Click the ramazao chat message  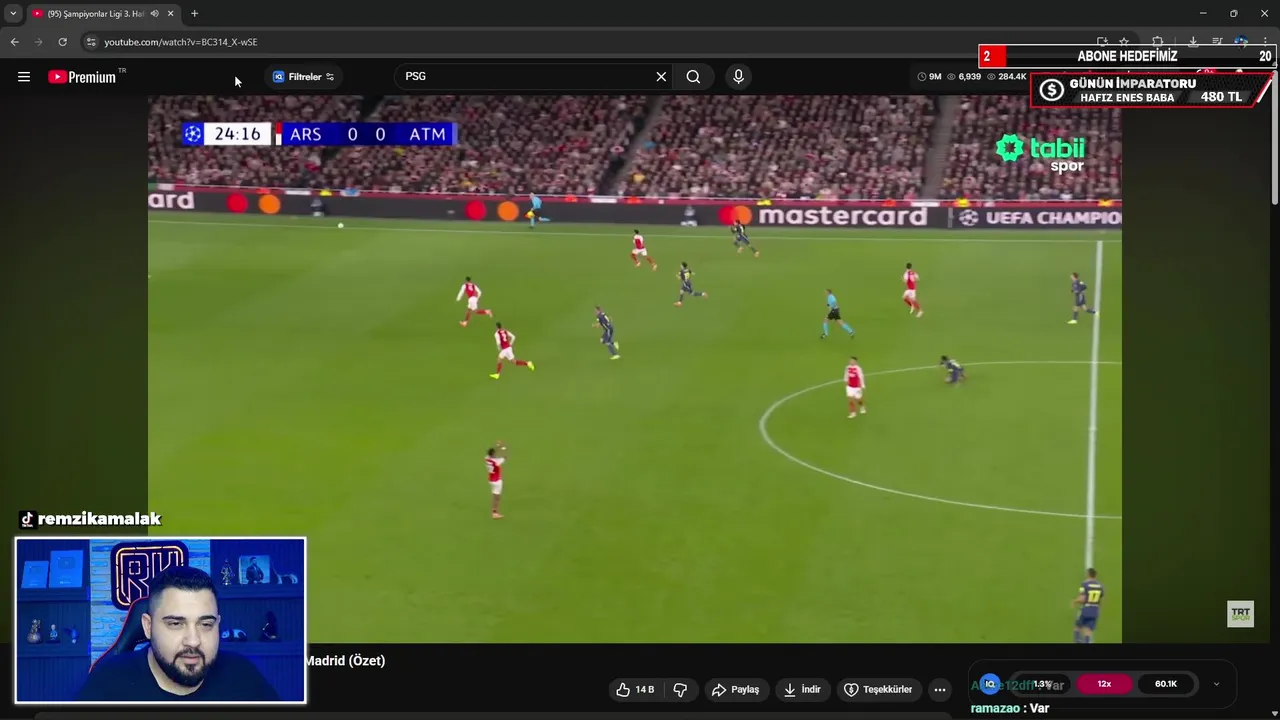[x=1010, y=708]
